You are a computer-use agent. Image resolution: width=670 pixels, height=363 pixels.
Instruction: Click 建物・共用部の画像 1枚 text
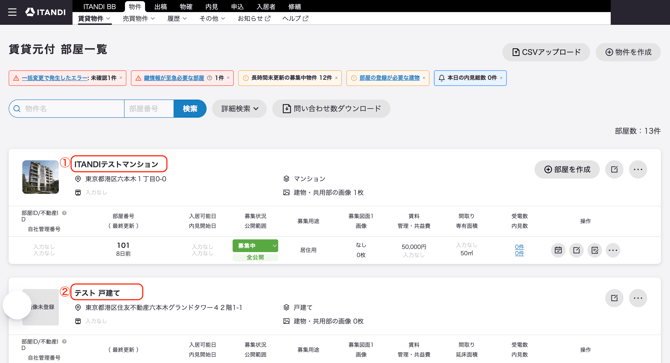[329, 193]
